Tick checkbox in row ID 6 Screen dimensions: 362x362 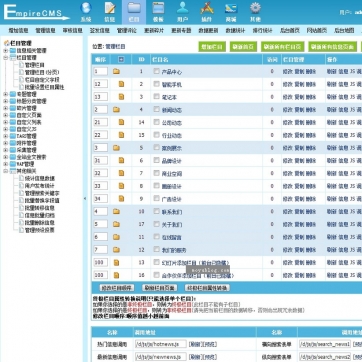pyautogui.click(x=156, y=160)
